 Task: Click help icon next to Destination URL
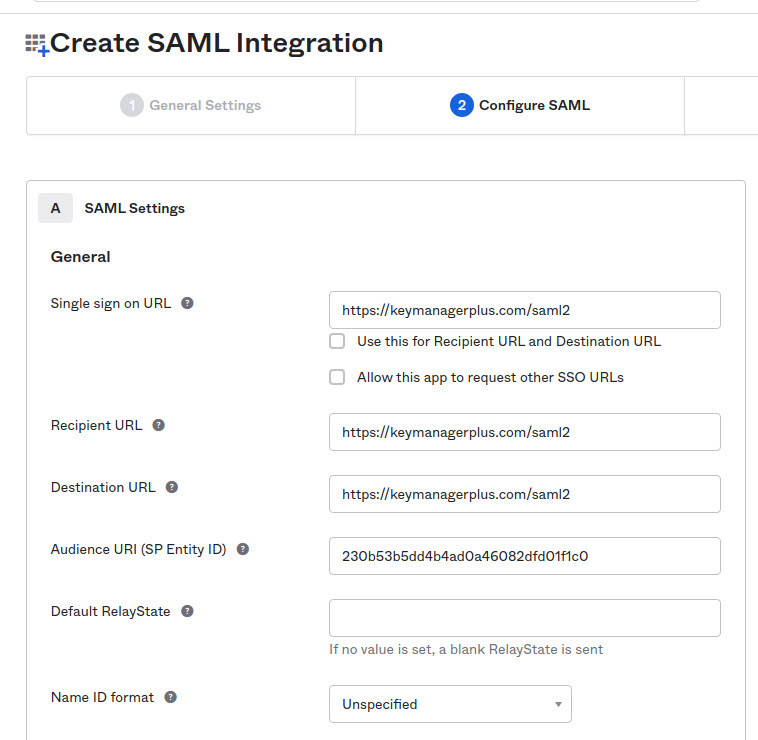pyautogui.click(x=171, y=487)
